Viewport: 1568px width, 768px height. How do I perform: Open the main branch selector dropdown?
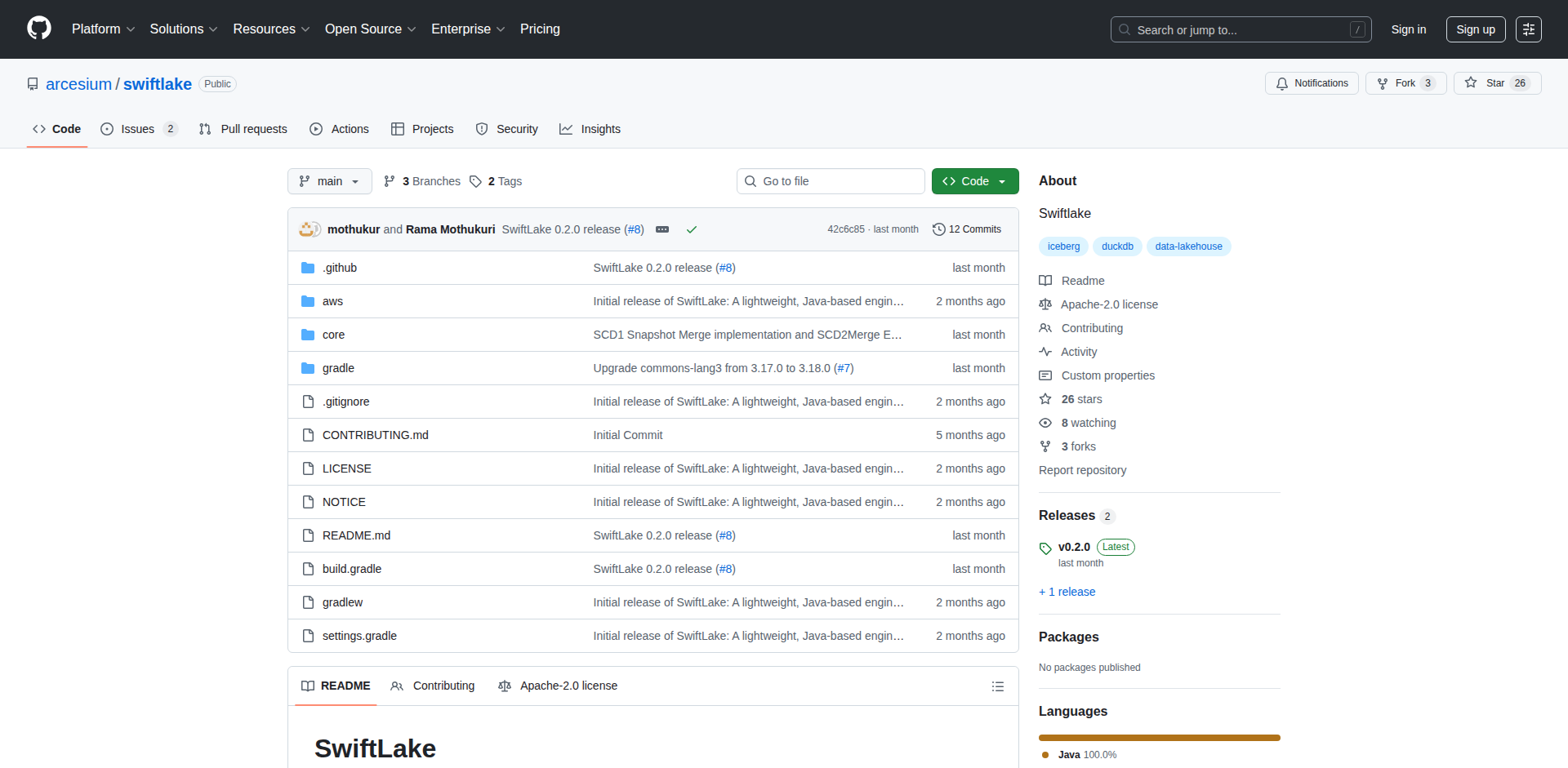(x=330, y=181)
